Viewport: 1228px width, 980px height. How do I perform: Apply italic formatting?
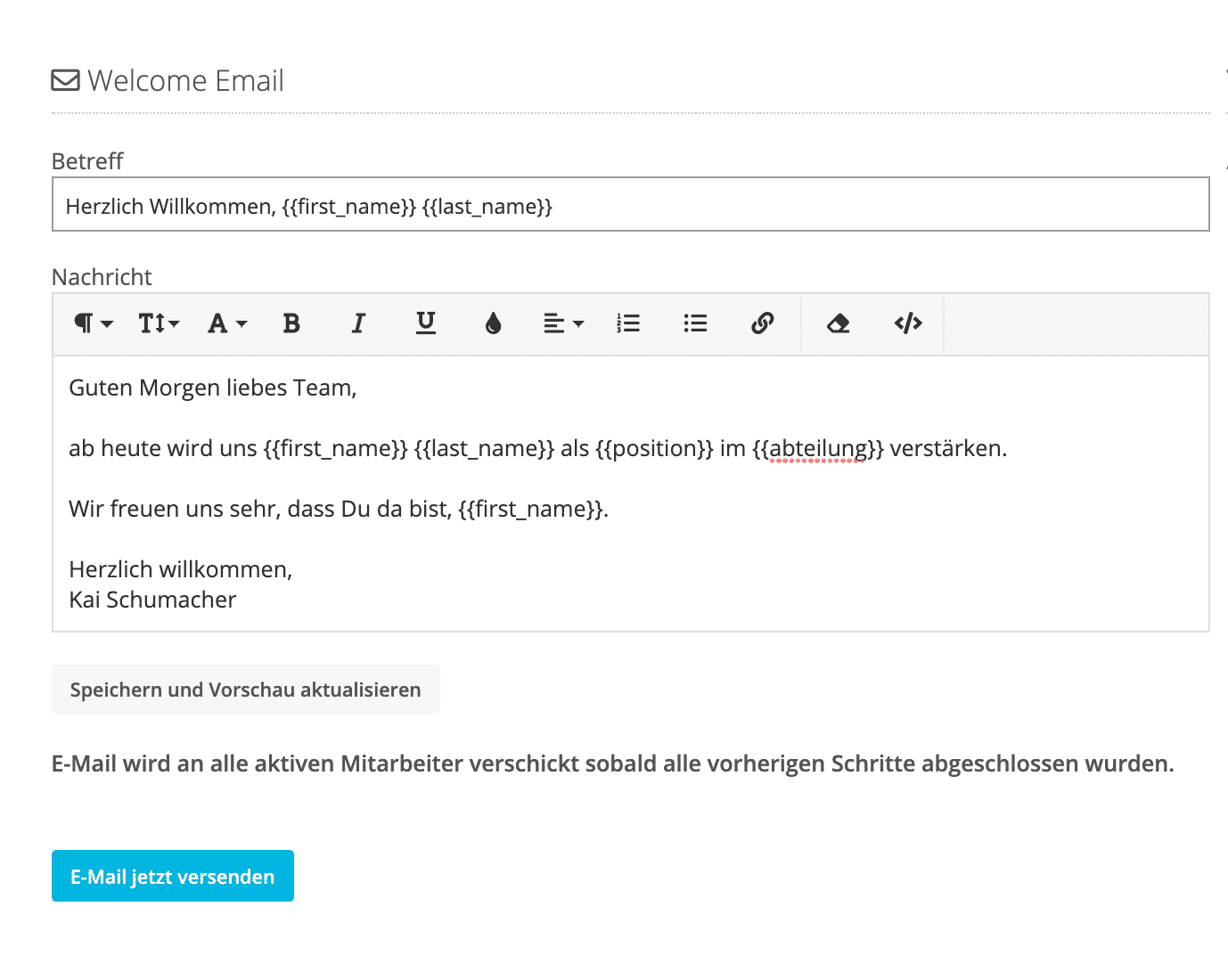point(358,323)
